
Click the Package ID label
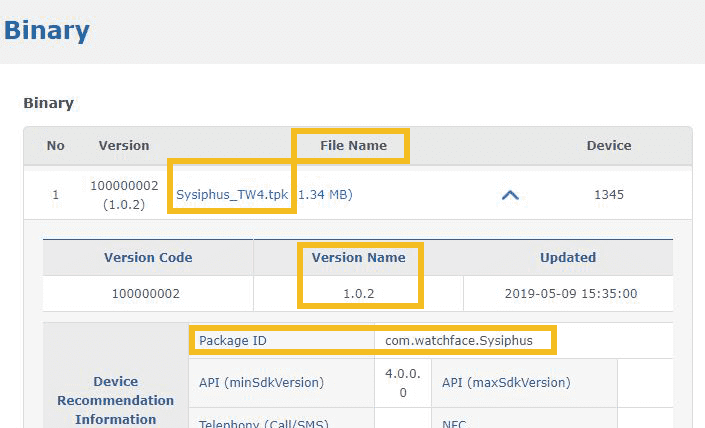point(233,340)
